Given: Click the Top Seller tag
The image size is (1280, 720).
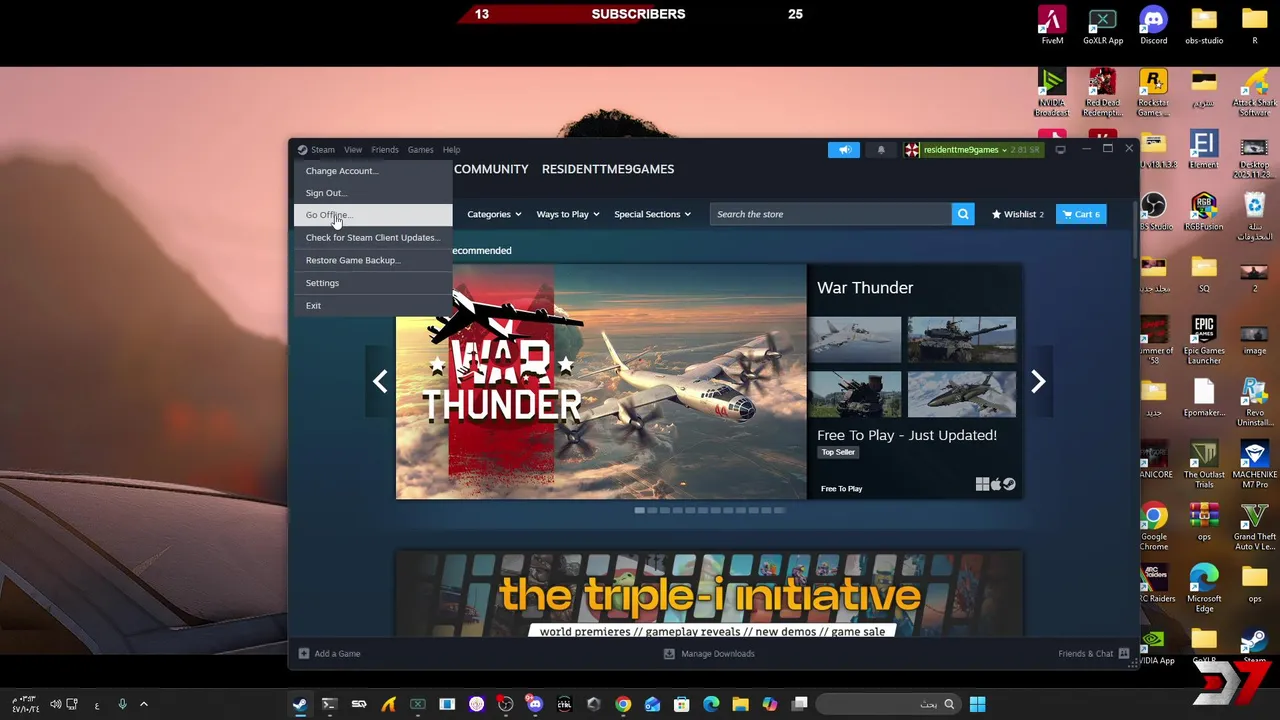Looking at the screenshot, I should (838, 452).
